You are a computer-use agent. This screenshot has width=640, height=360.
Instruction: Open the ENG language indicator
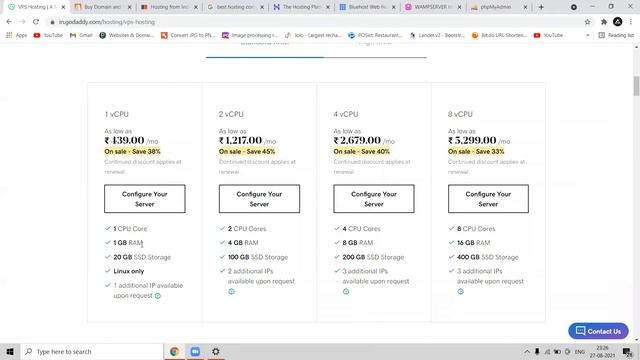coord(580,351)
